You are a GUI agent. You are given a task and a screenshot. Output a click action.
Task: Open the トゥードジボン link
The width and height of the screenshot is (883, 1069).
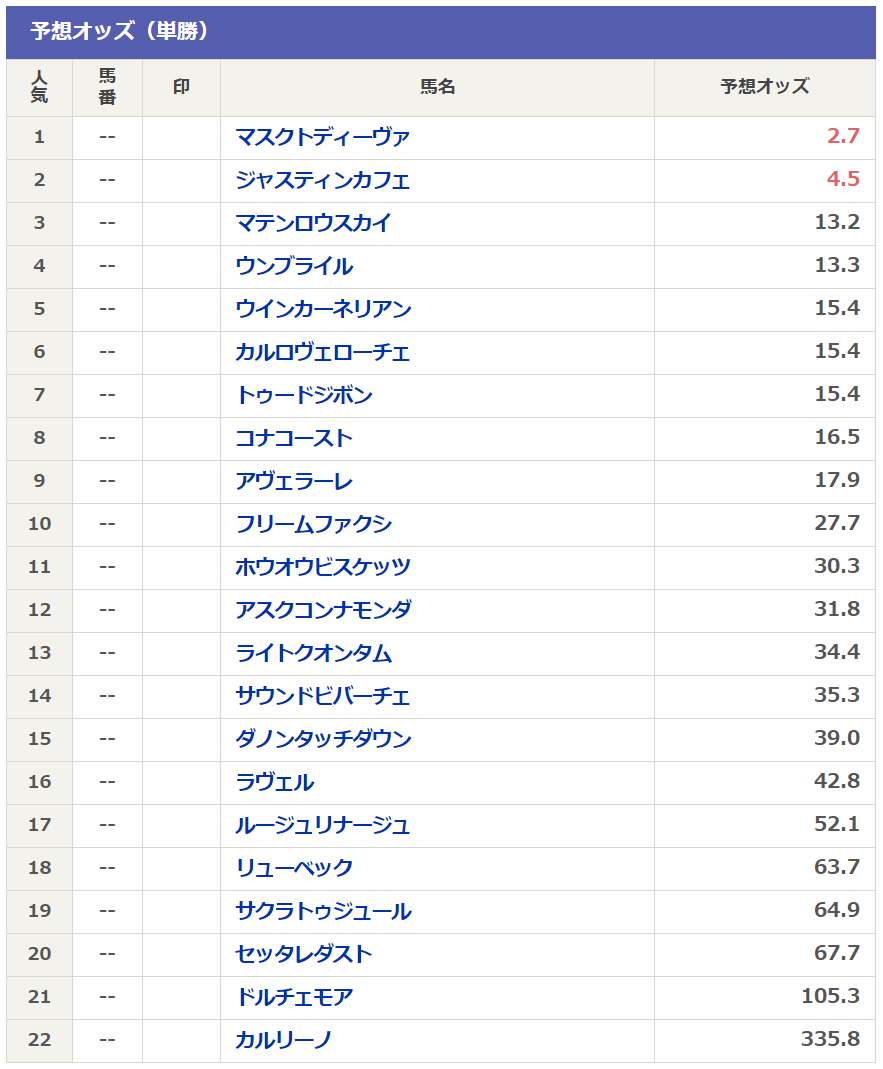304,395
